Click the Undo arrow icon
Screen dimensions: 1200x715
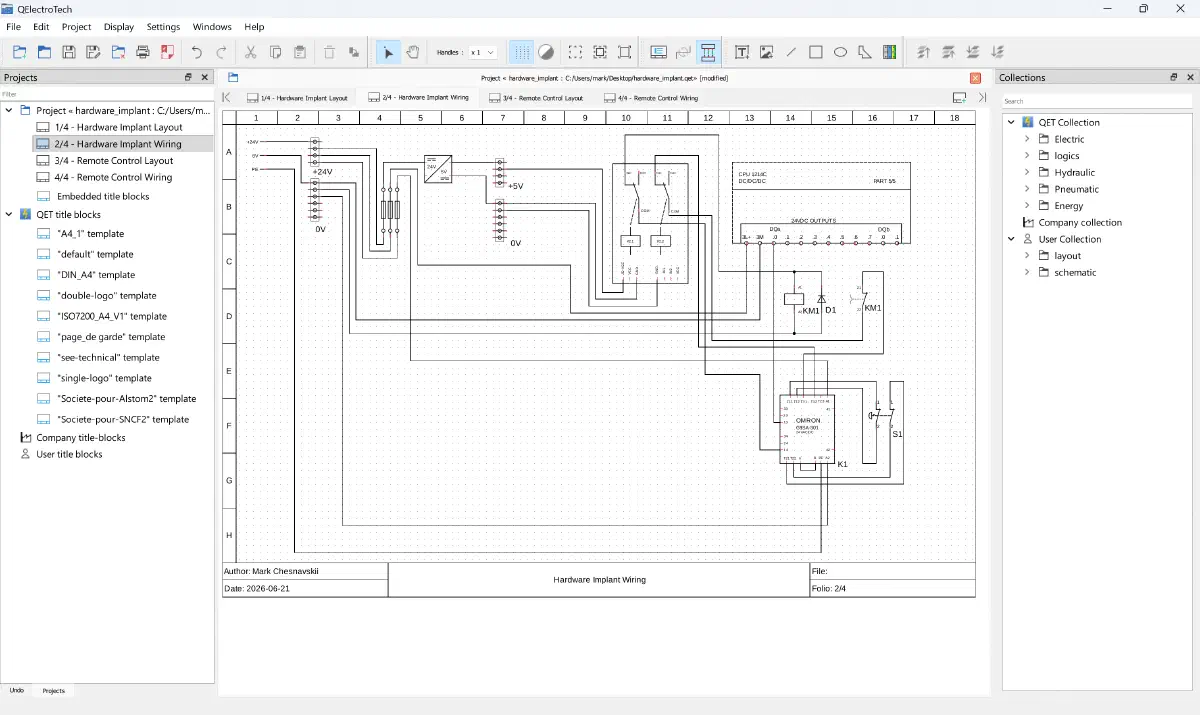point(197,52)
